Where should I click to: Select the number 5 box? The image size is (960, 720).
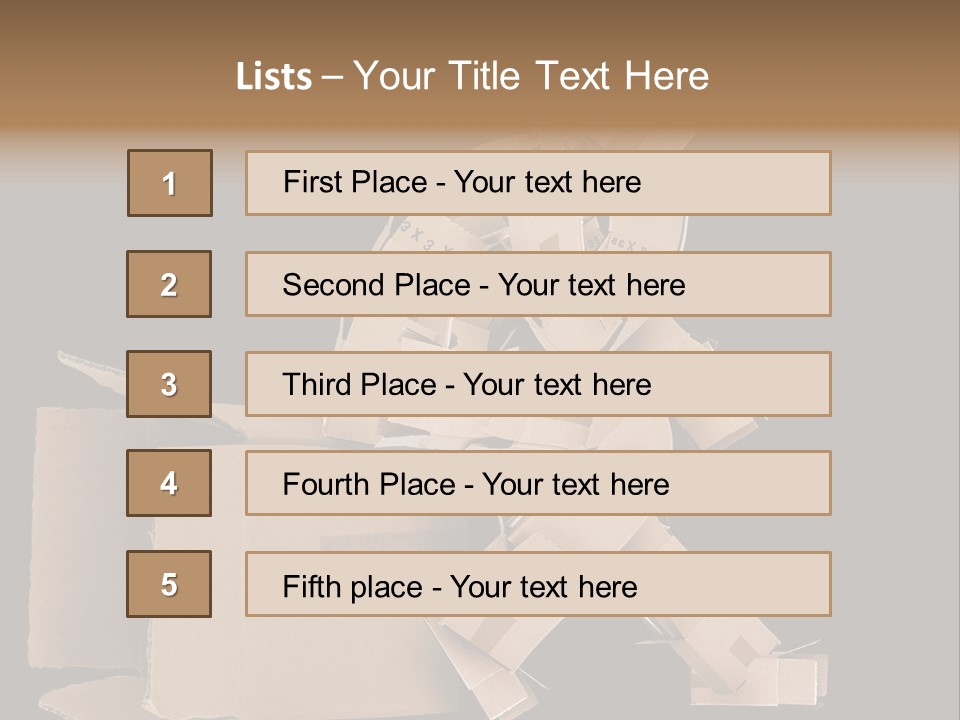click(x=169, y=584)
